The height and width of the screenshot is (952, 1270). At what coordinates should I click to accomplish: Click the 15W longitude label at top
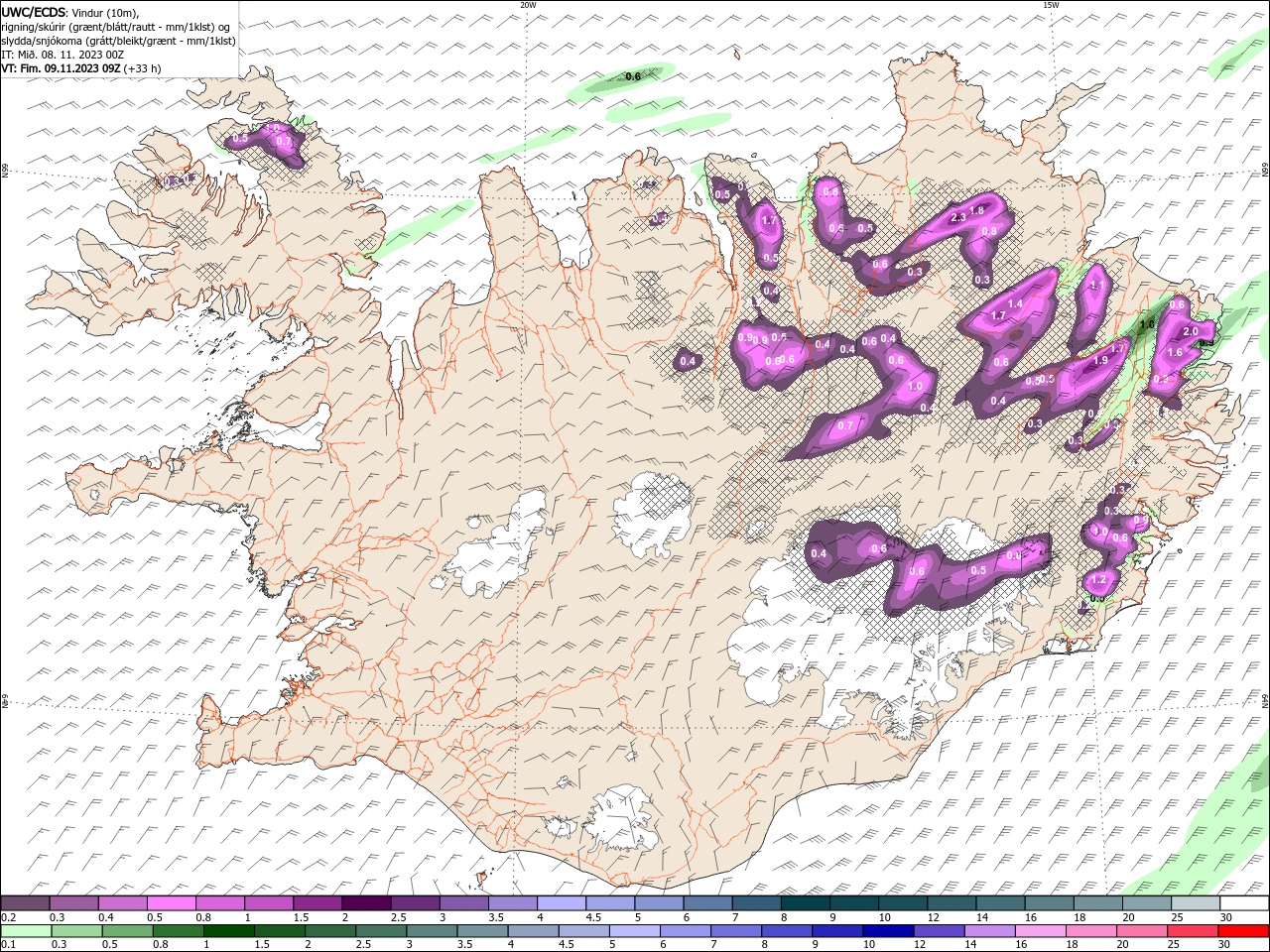pyautogui.click(x=1051, y=5)
